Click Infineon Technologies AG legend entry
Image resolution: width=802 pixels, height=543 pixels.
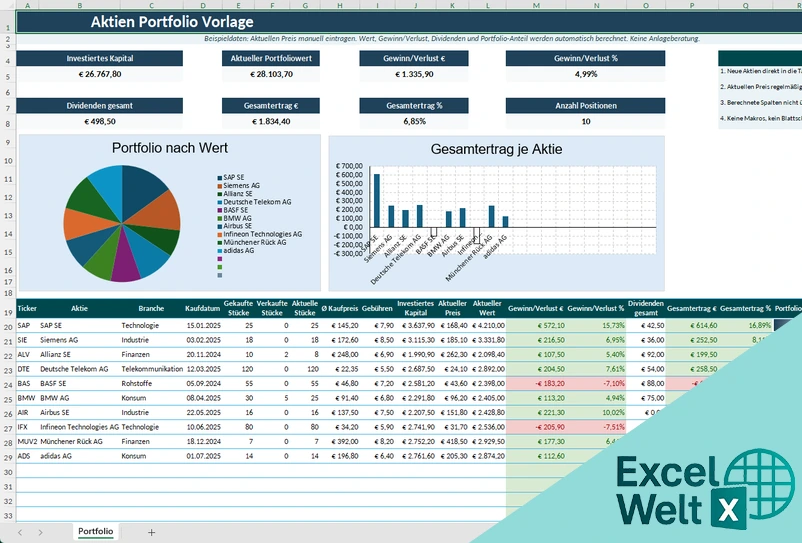(260, 234)
